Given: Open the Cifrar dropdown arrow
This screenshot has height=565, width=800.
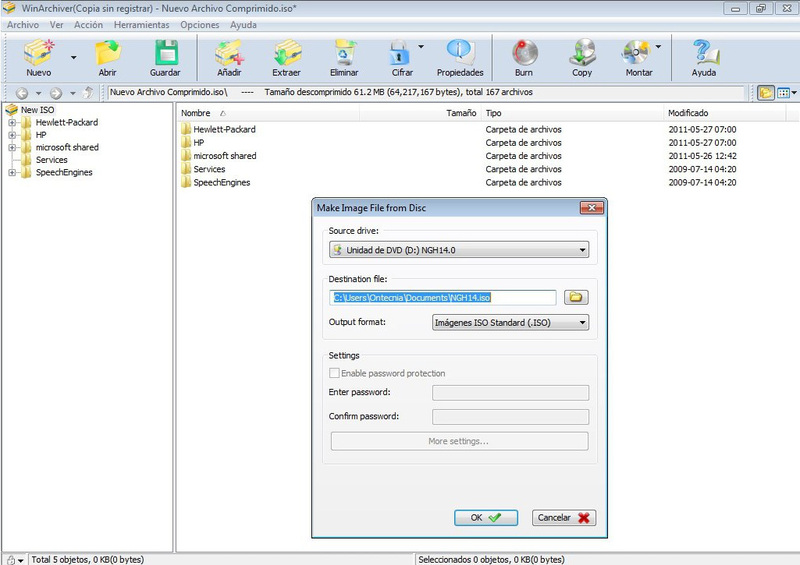Looking at the screenshot, I should pos(421,46).
